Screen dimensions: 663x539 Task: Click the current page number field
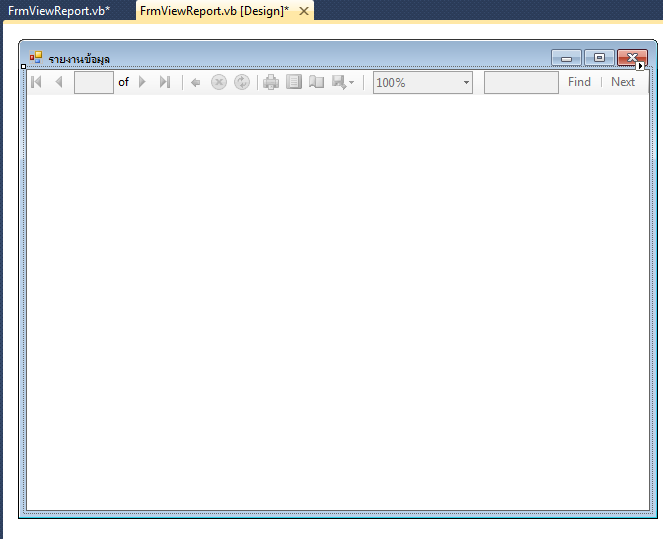coord(94,82)
